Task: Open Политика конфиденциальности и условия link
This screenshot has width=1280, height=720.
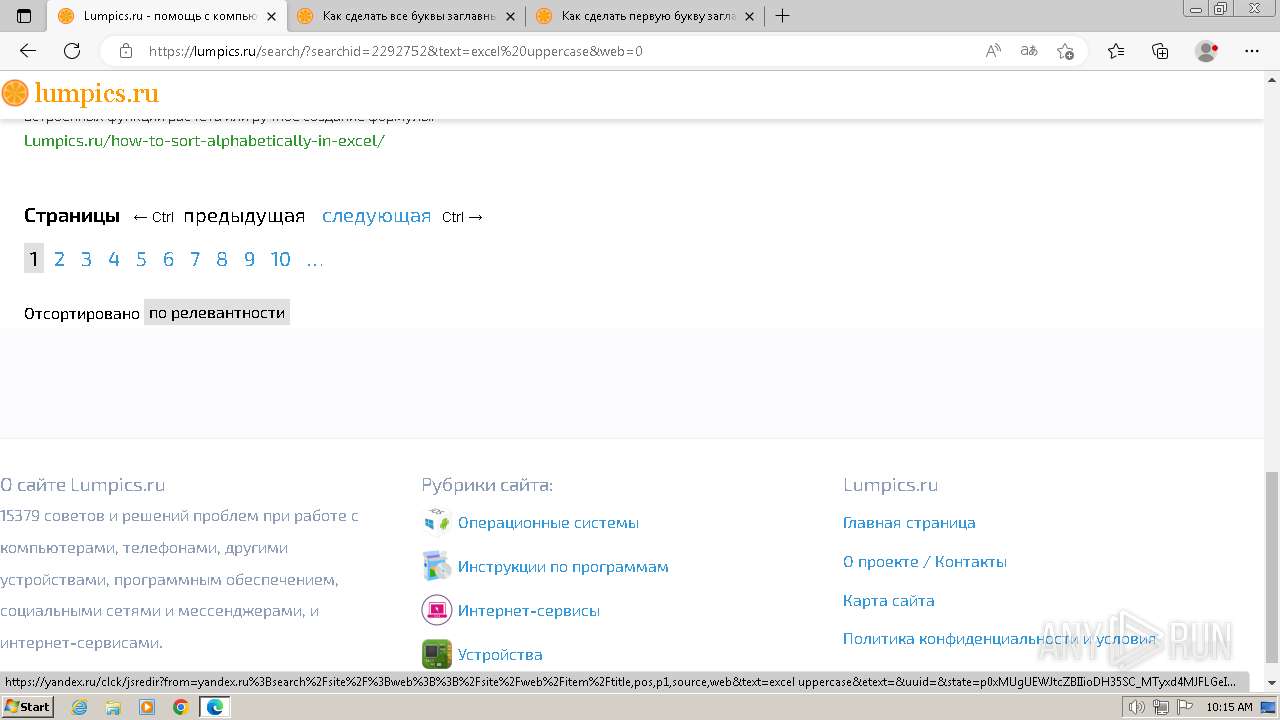Action: 999,638
